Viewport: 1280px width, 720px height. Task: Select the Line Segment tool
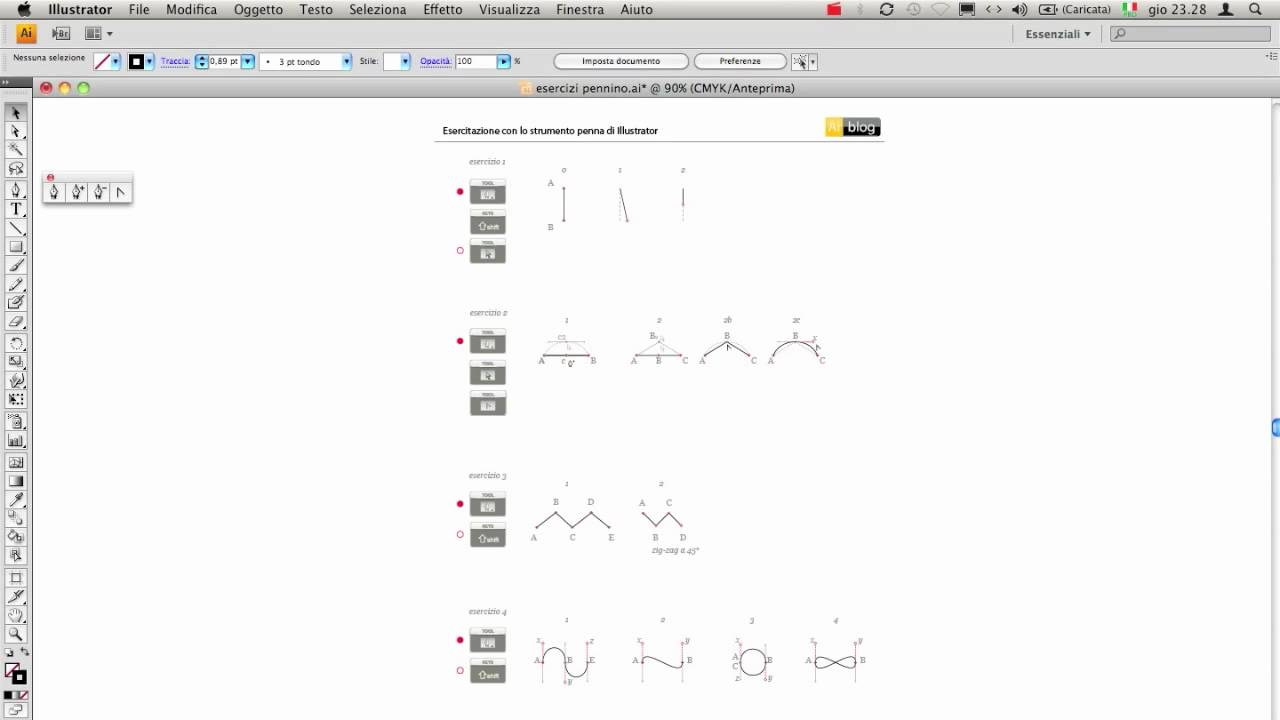(16, 228)
